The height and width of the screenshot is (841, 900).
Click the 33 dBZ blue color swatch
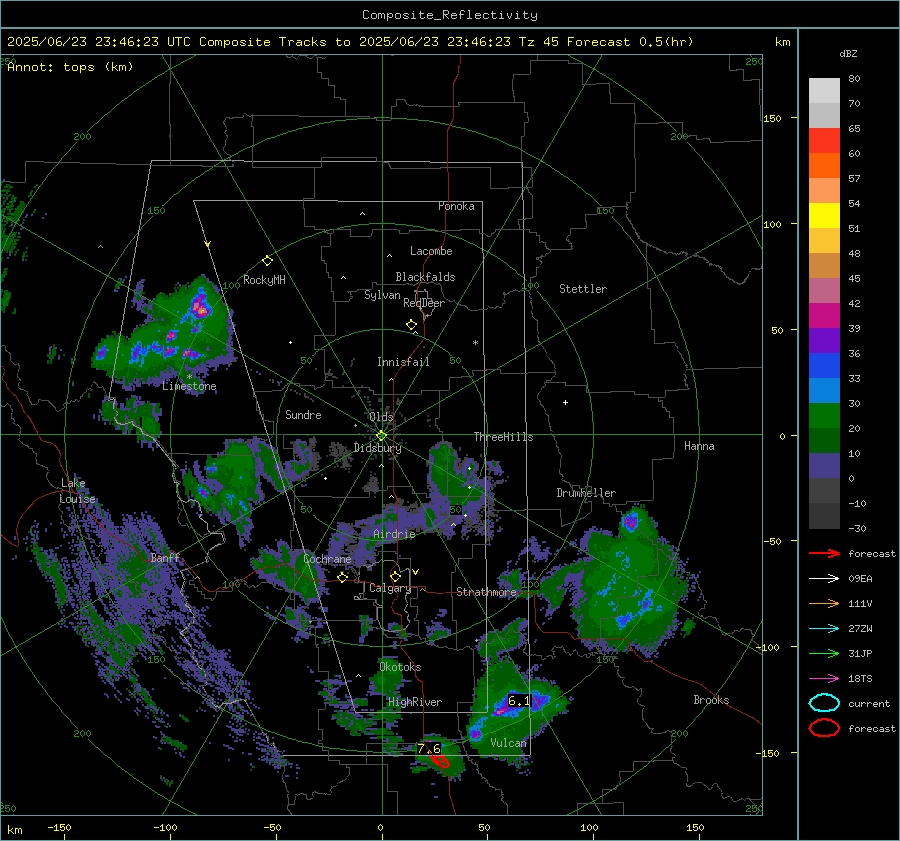(824, 365)
